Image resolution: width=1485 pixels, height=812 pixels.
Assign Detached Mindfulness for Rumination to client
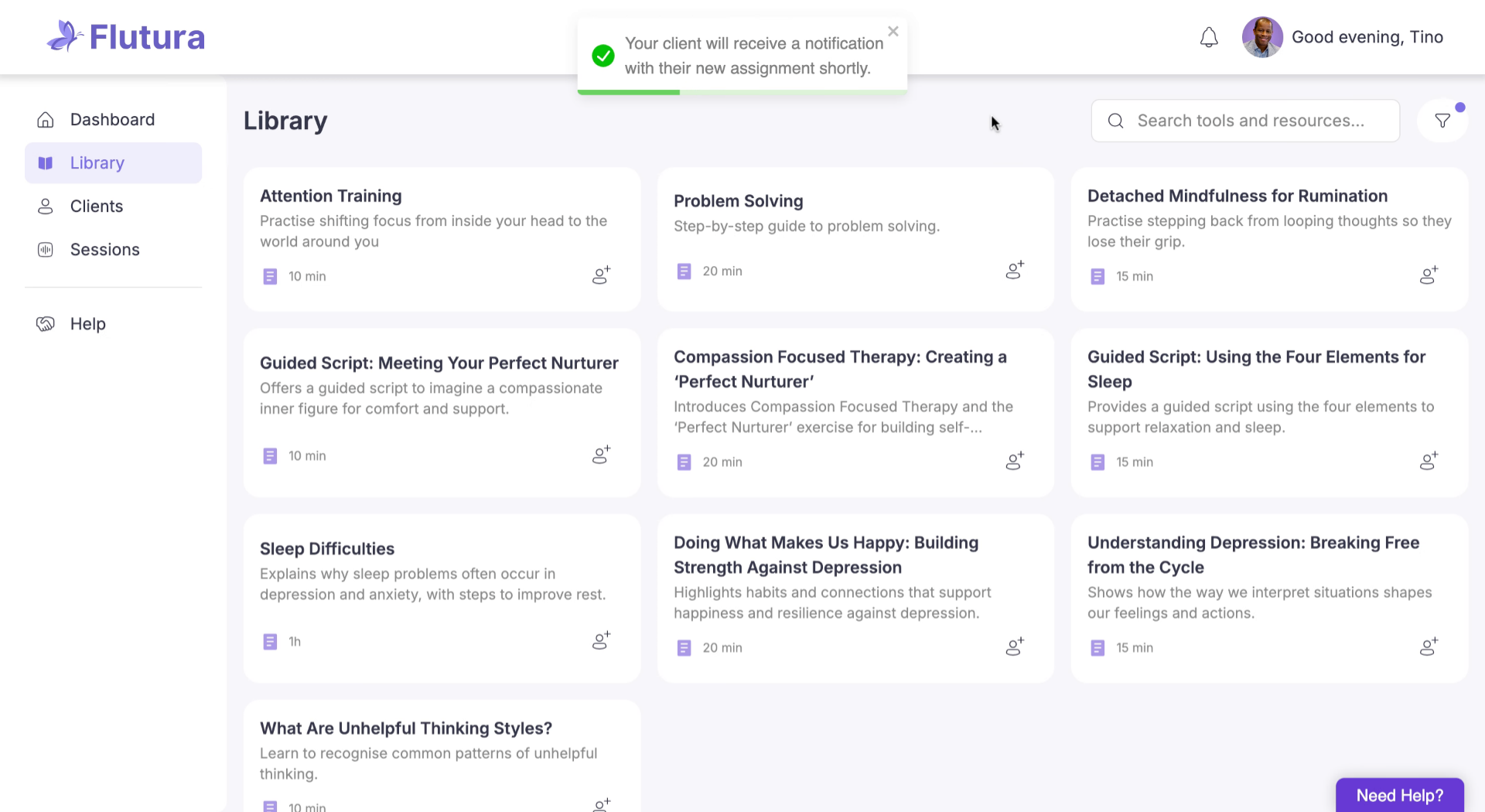[1429, 275]
